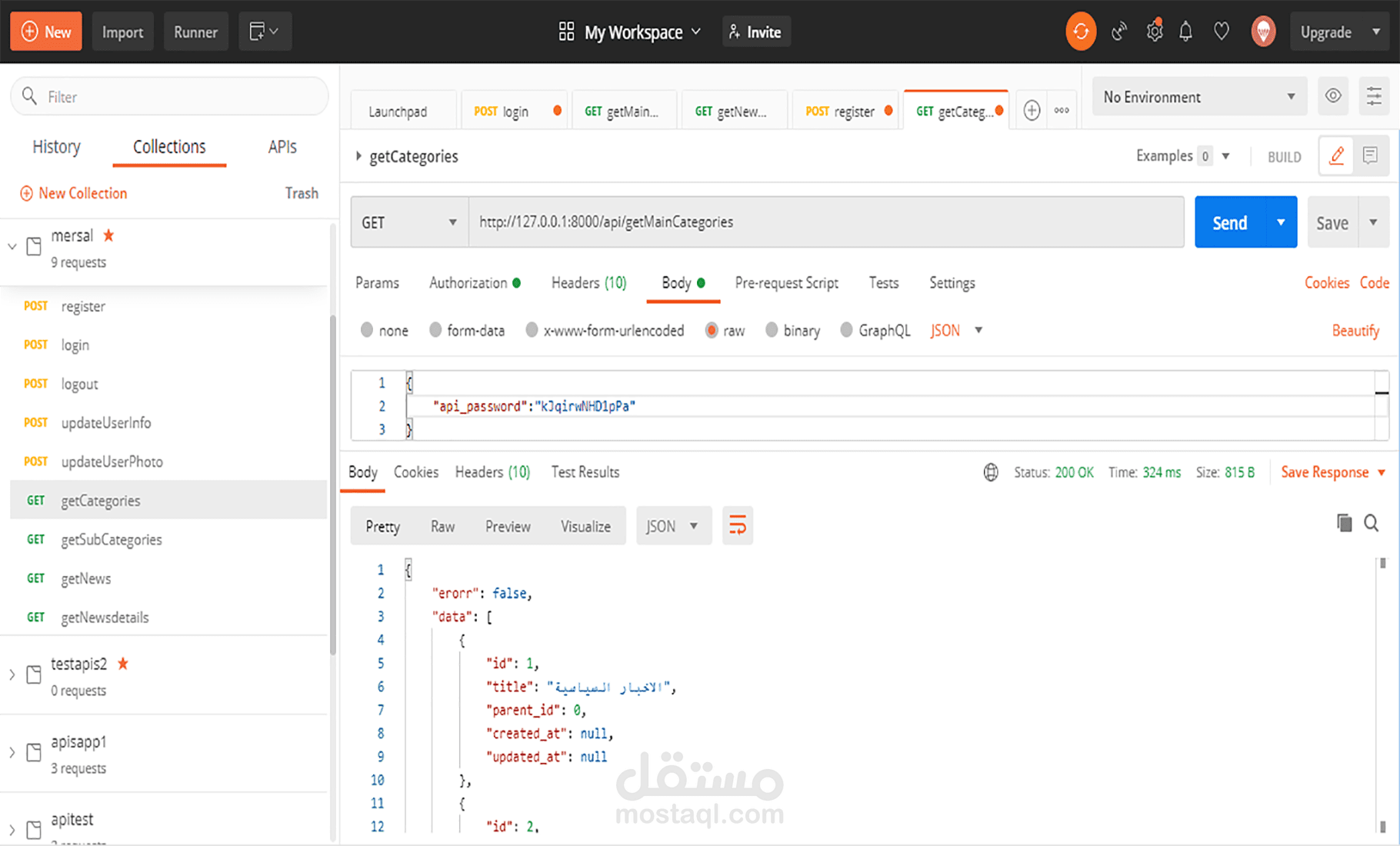Open the No Environment dropdown
Viewport: 1400px width, 846px height.
1198,97
